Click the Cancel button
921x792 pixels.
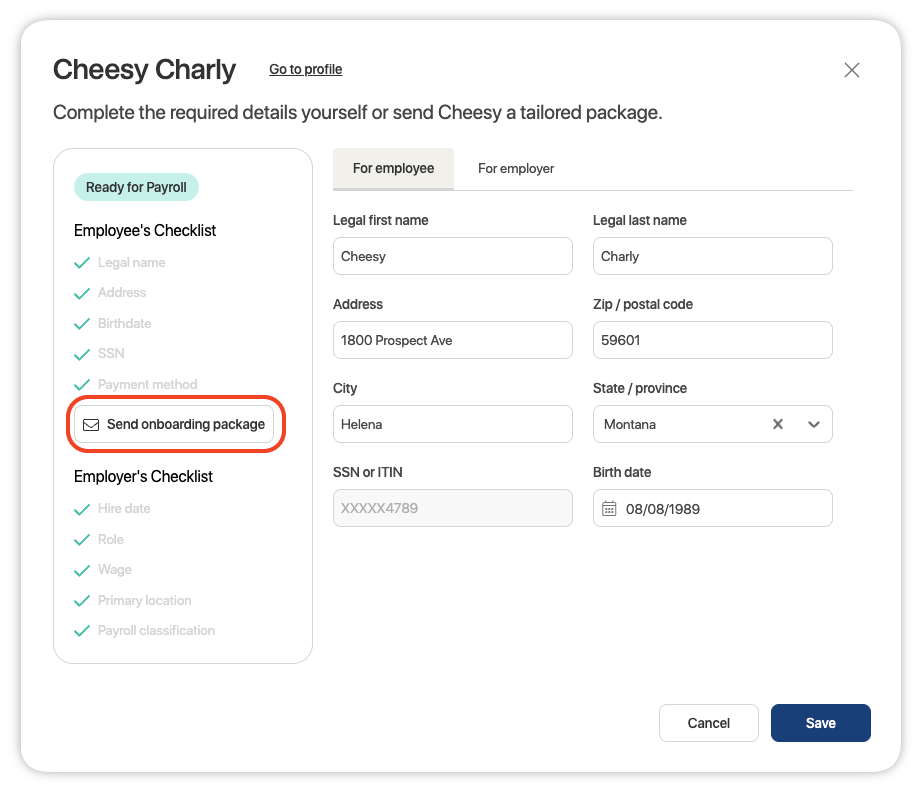[x=709, y=723]
